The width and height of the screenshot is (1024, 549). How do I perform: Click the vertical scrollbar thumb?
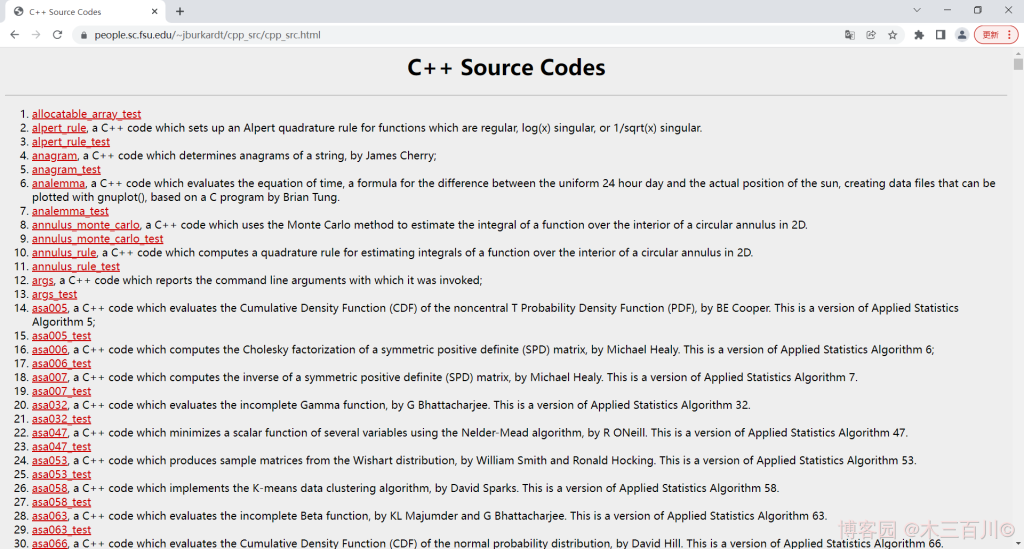[1018, 64]
